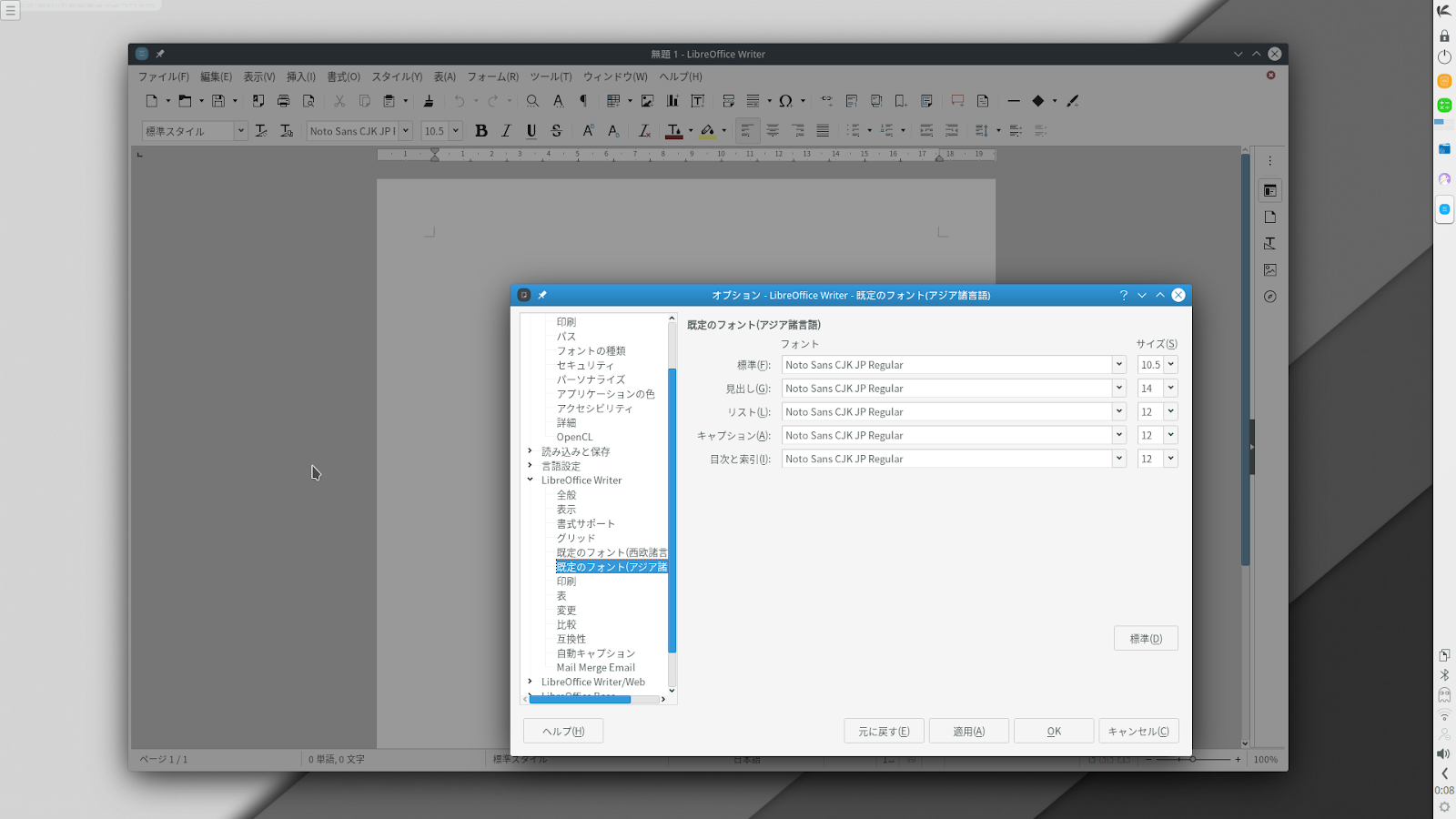The height and width of the screenshot is (819, 1456).
Task: Toggle Underline formatting in Writer toolbar
Action: click(531, 131)
